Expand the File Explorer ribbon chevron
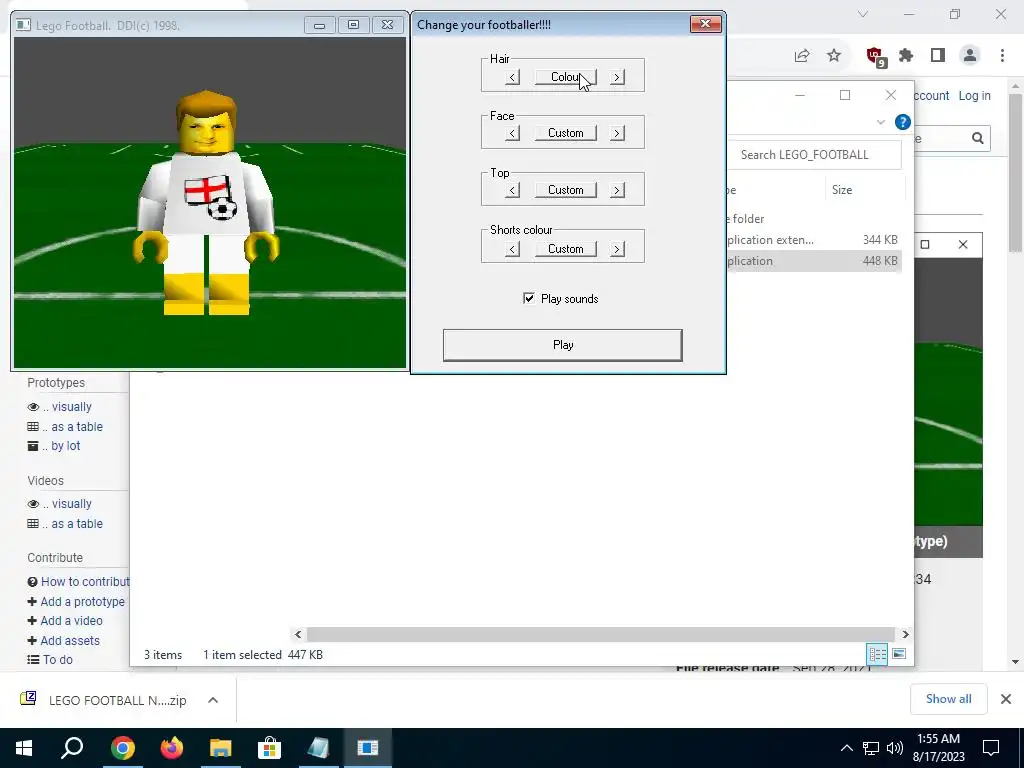 tap(880, 122)
